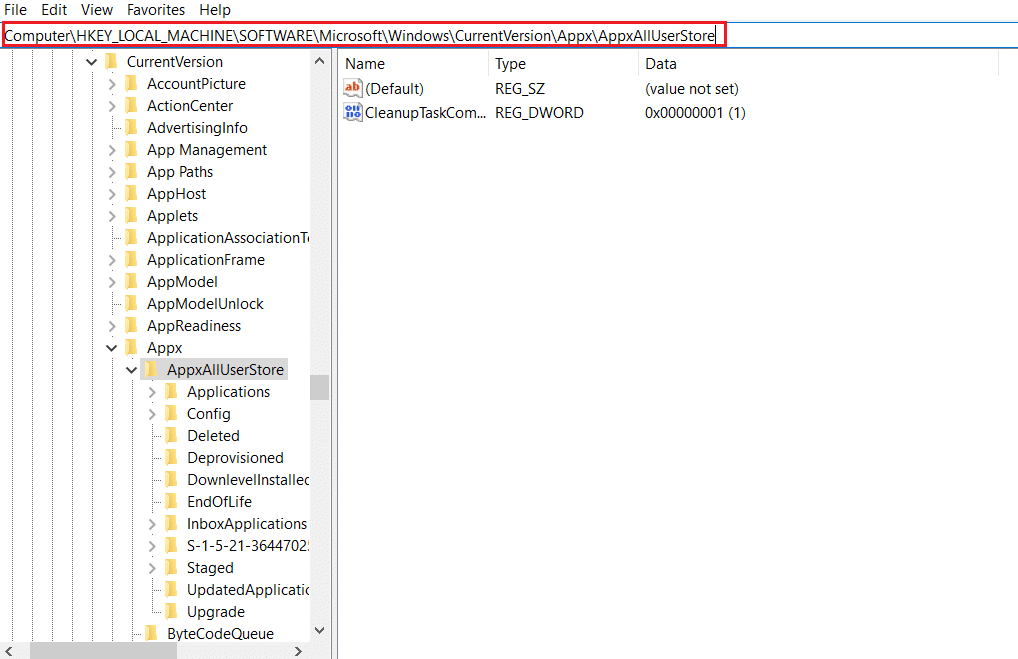
Task: Click the (Default) string value icon
Action: point(353,88)
